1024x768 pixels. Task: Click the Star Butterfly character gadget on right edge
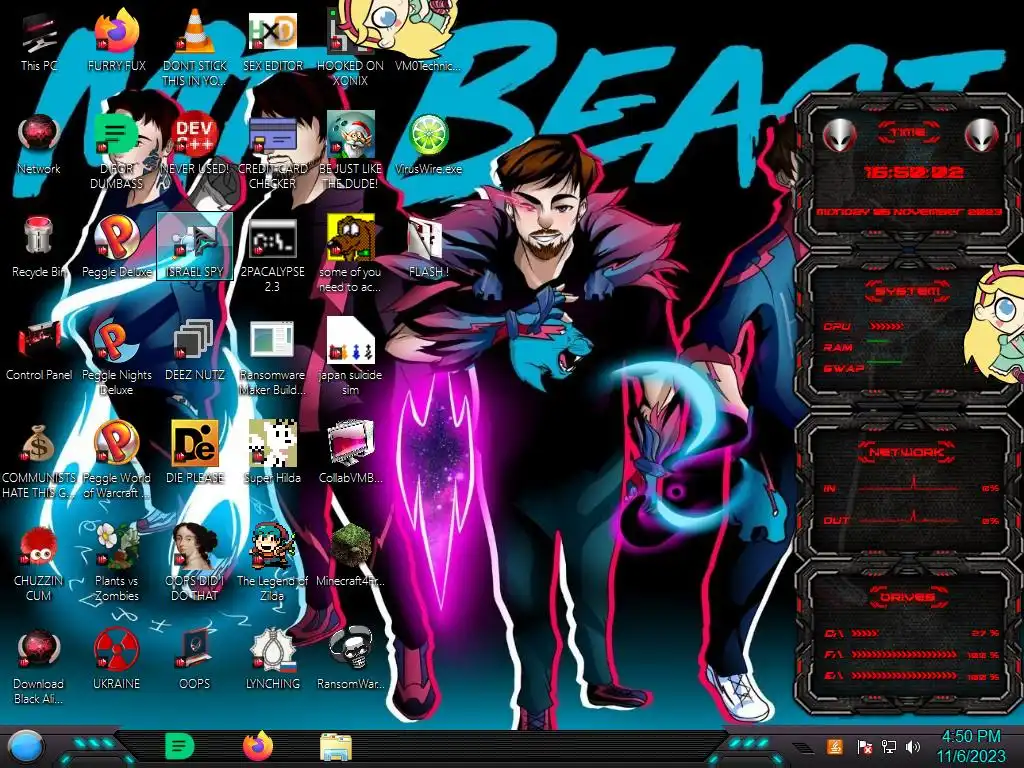(x=995, y=323)
